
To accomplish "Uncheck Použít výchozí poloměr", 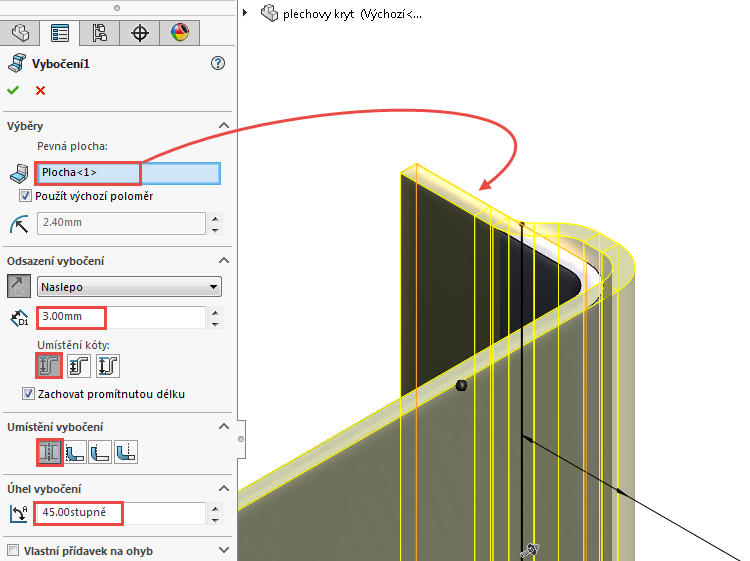I will [25, 196].
